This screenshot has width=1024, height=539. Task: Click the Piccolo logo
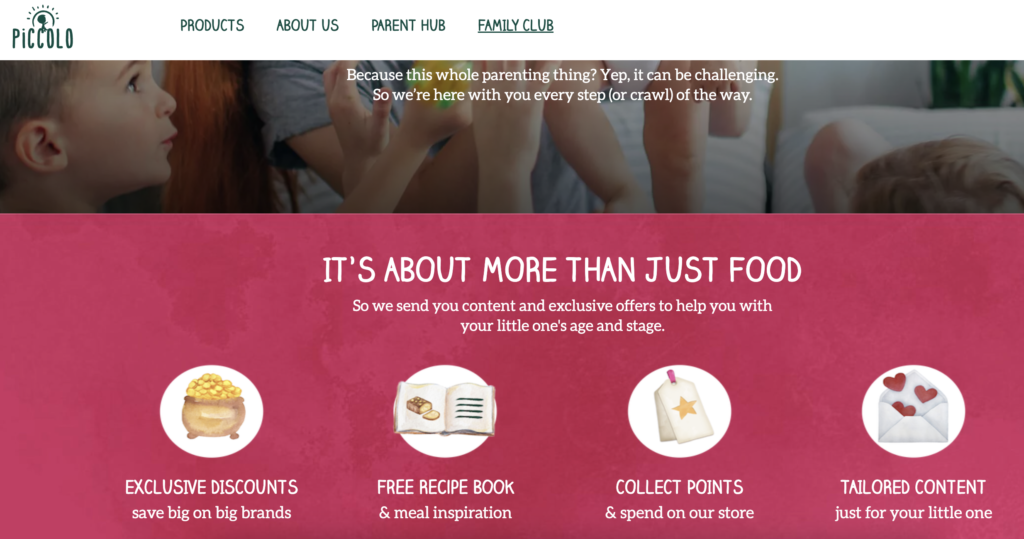43,27
